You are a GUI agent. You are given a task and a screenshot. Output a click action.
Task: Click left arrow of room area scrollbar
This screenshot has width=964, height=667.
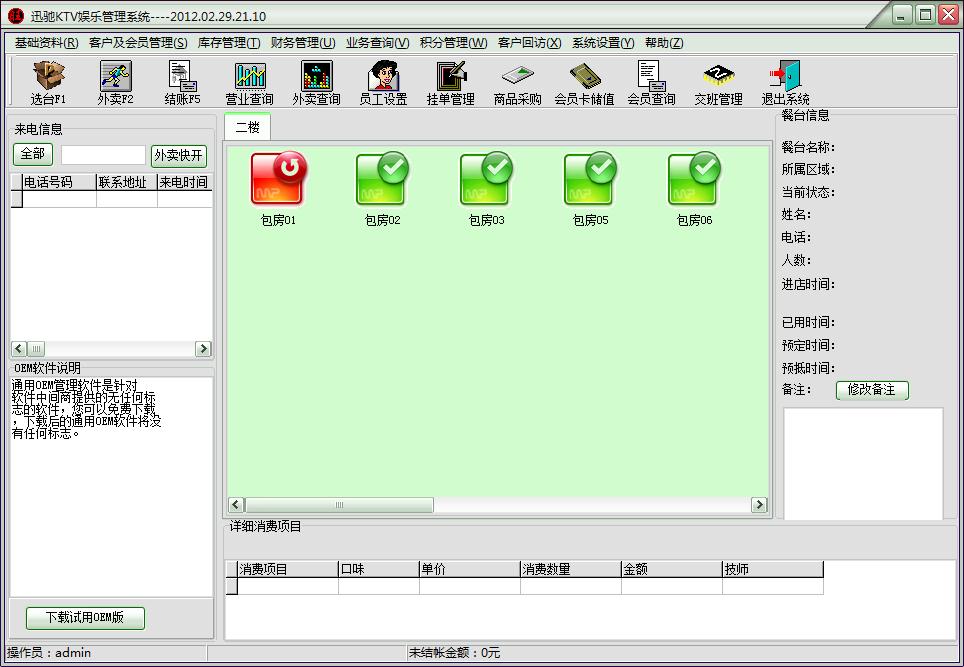(x=236, y=505)
